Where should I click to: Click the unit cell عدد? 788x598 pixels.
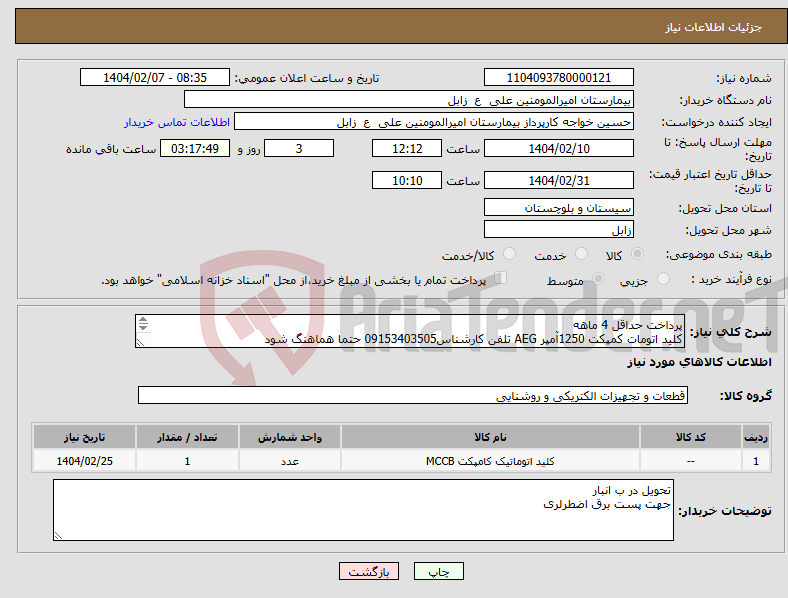click(290, 461)
